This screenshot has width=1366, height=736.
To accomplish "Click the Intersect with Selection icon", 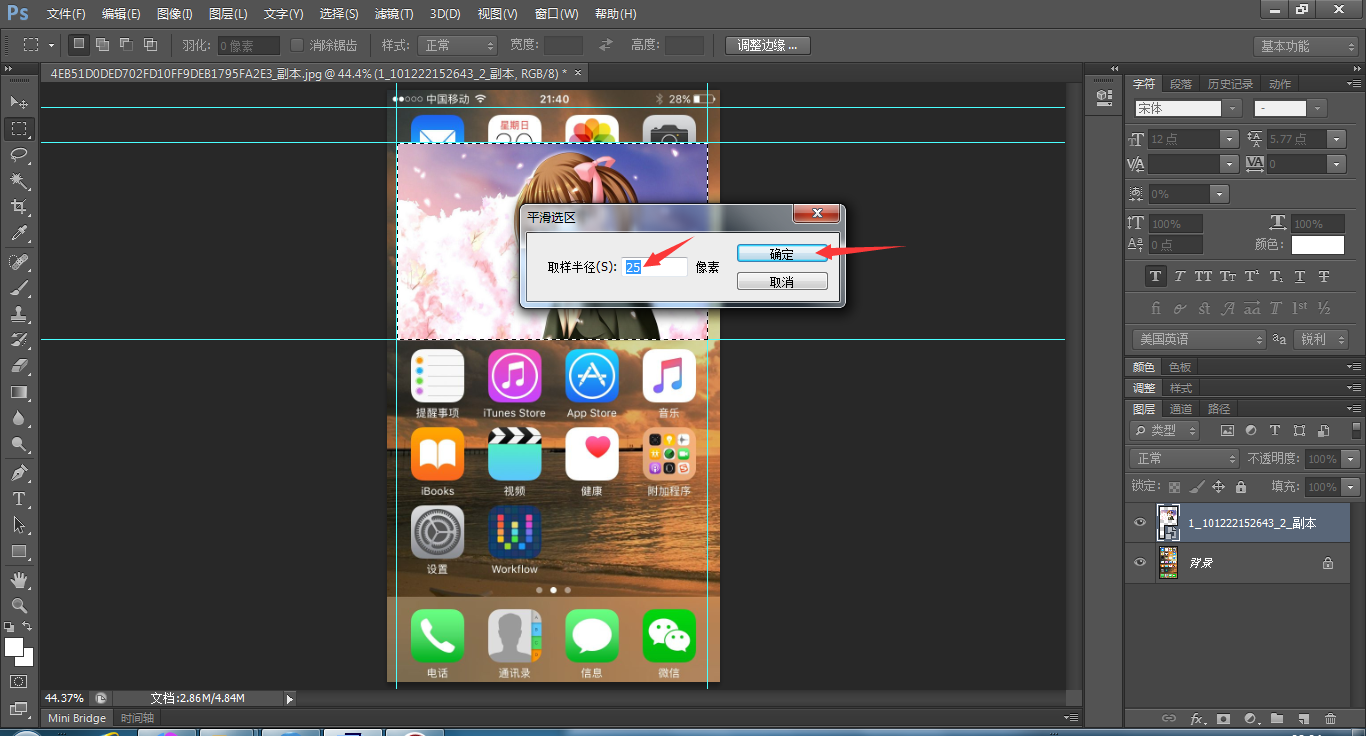I will coord(150,45).
